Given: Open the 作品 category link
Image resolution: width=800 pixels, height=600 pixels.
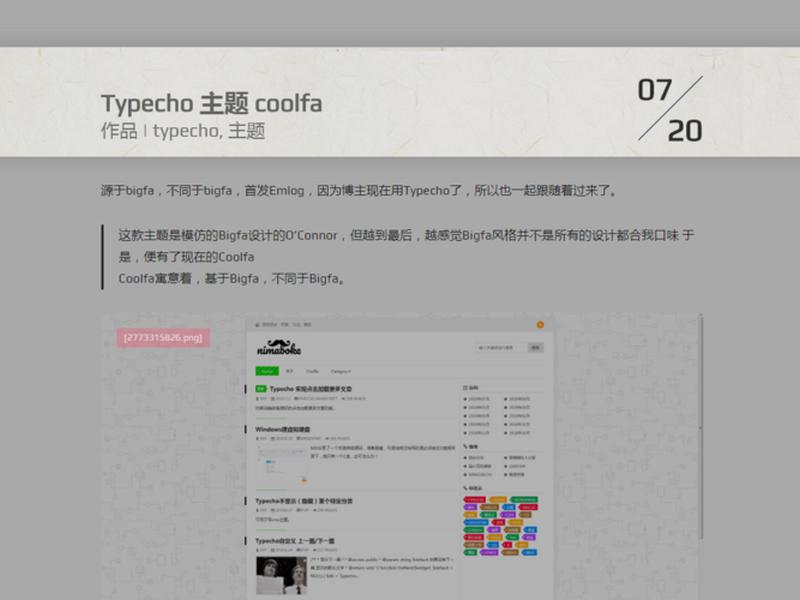Looking at the screenshot, I should point(119,131).
